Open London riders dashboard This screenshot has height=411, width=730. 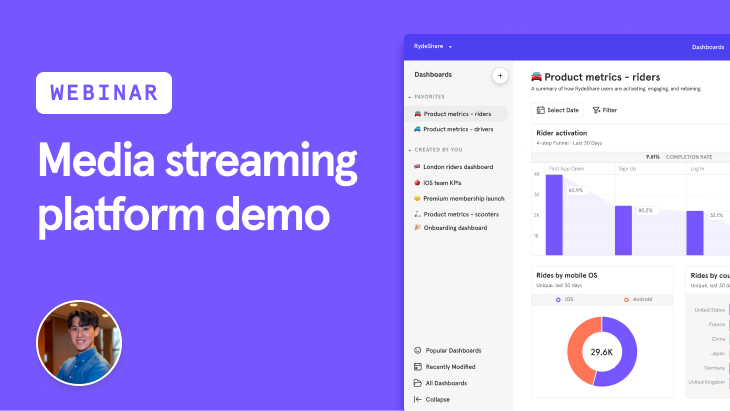456,167
